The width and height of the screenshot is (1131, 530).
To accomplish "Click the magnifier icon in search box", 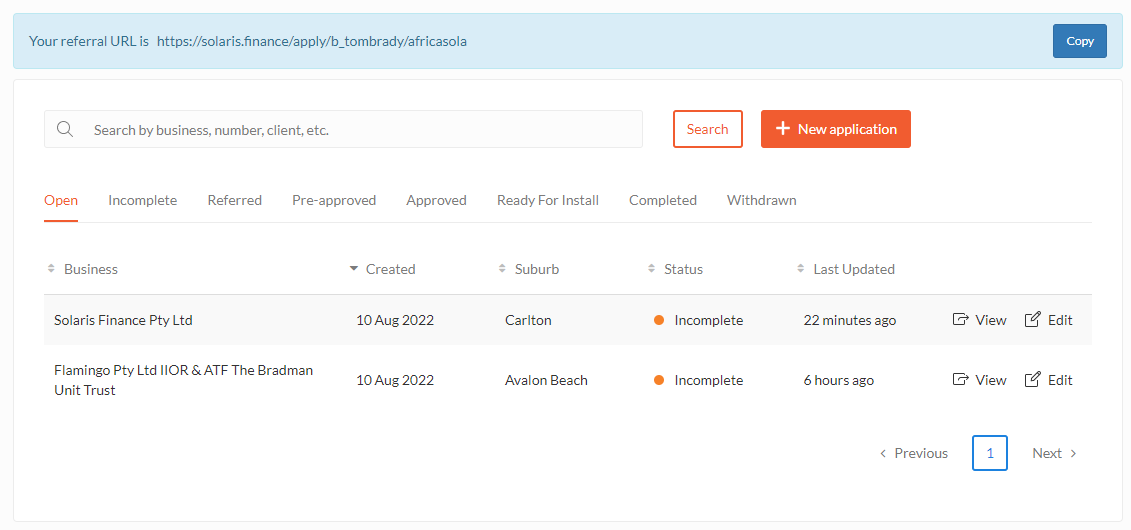I will [65, 129].
